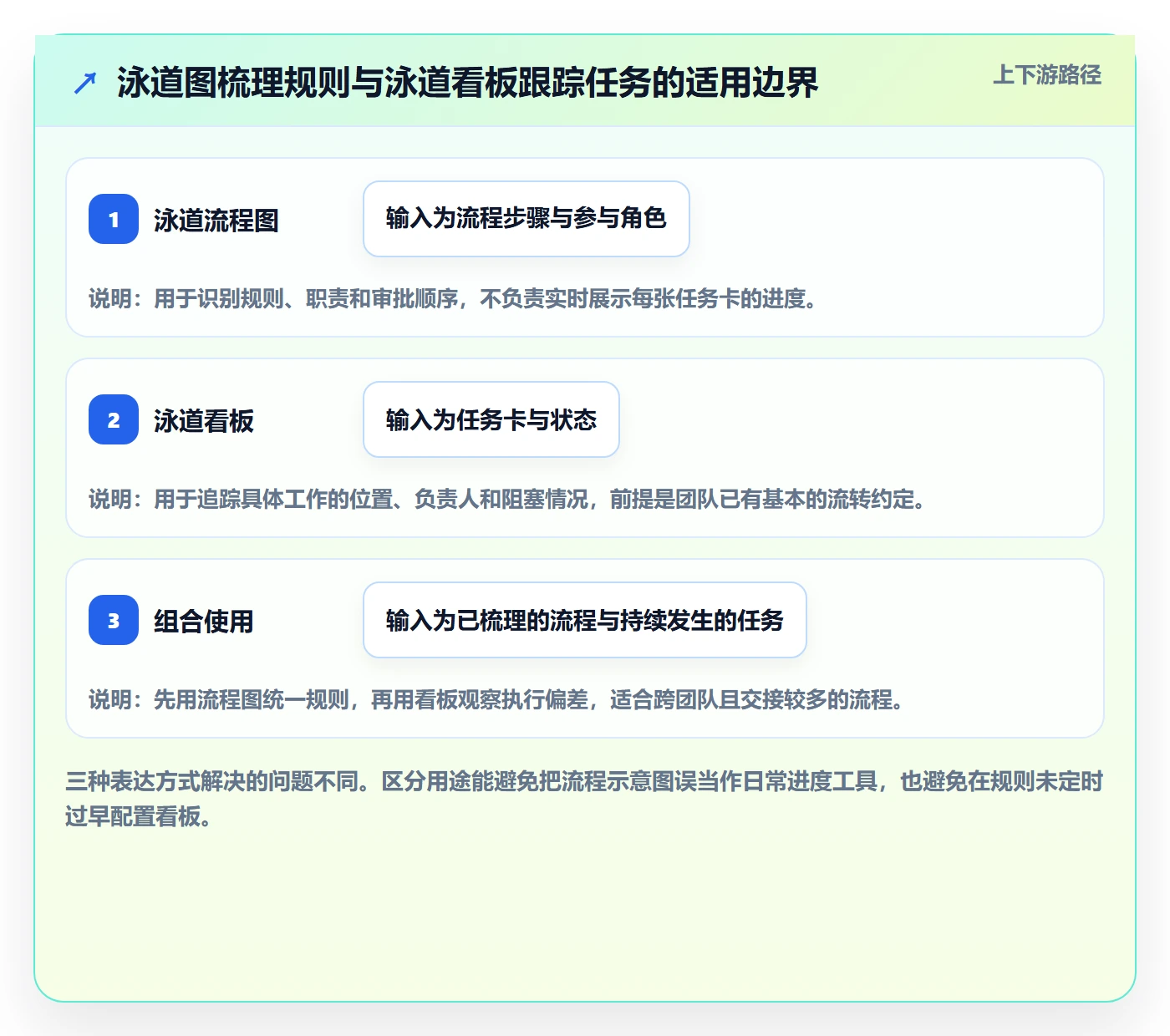Click the title 泳道图梳理规则与泳道看板跟踪任务的适用边界
Viewport: 1170px width, 1036px height.
tap(467, 83)
